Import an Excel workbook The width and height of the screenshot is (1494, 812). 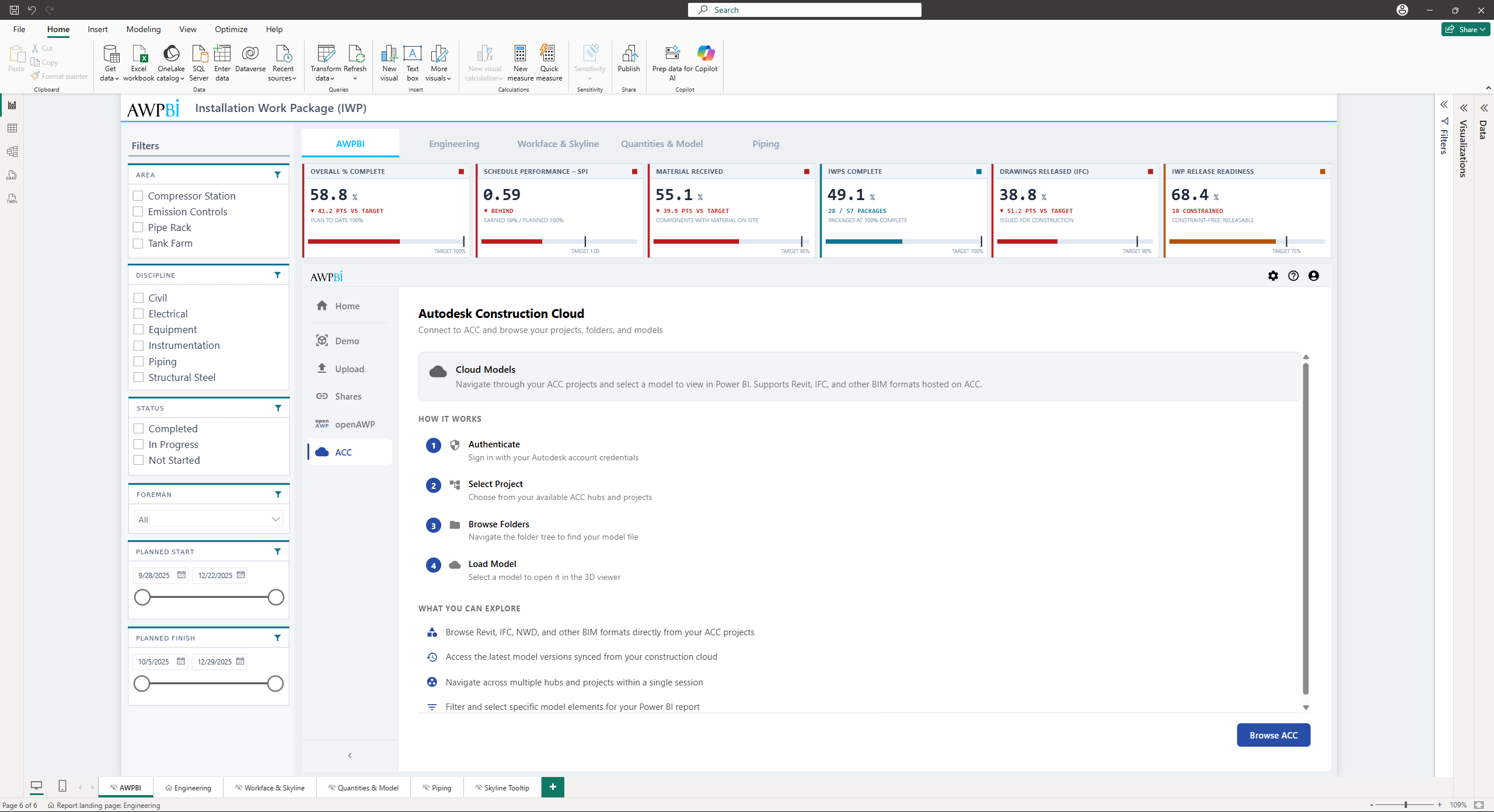(x=139, y=63)
